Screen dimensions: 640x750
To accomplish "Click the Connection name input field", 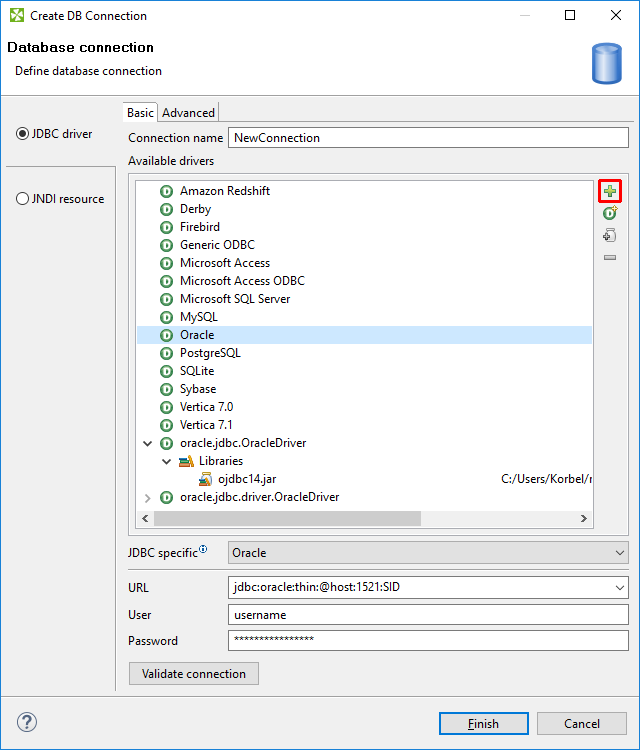I will (x=428, y=138).
